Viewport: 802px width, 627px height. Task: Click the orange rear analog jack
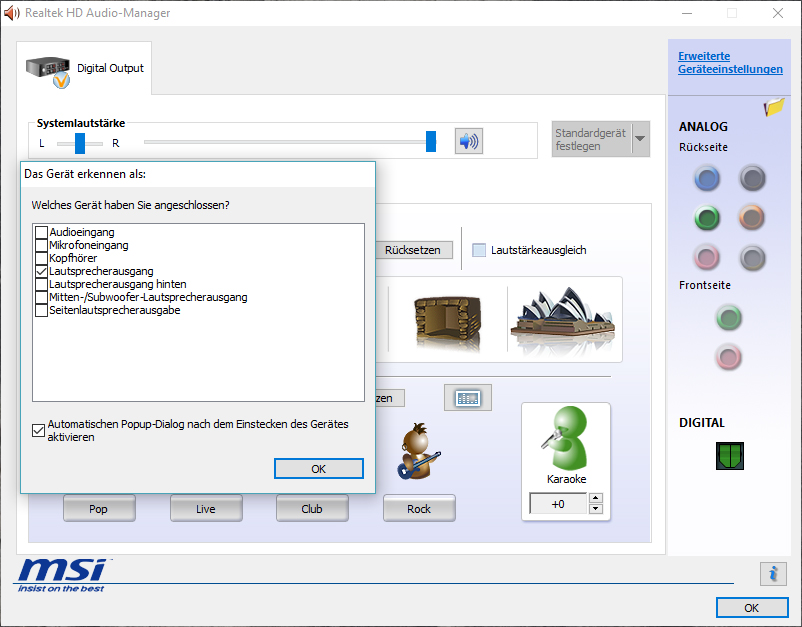pos(752,218)
